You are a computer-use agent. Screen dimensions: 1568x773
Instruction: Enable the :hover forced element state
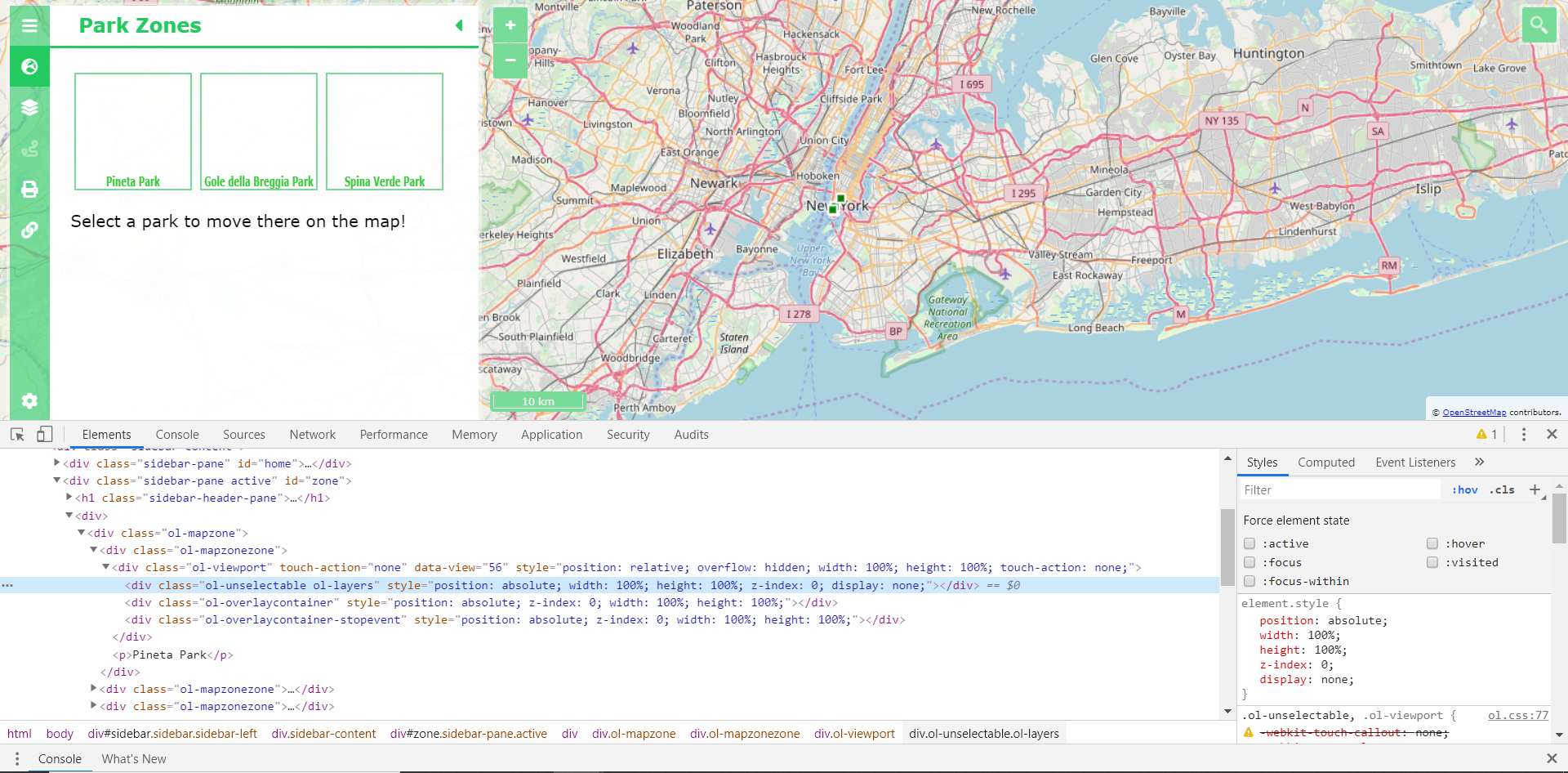[x=1432, y=543]
